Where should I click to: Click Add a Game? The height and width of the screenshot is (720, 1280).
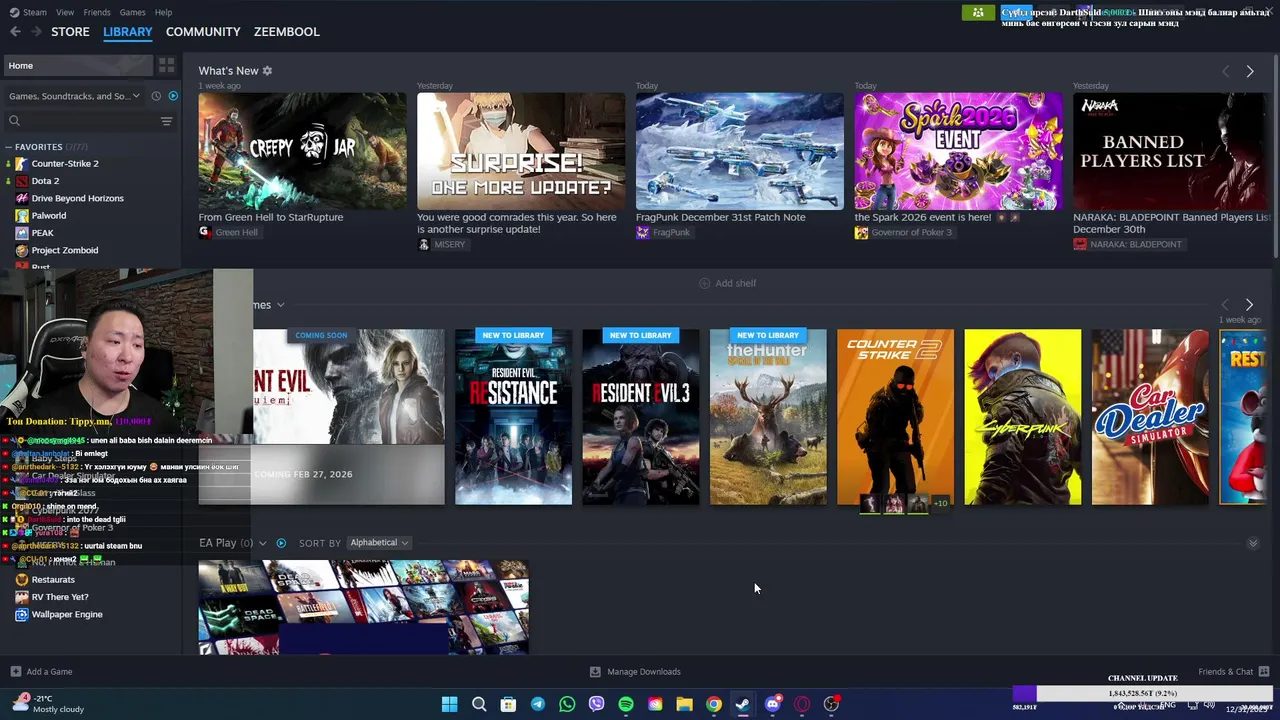41,672
